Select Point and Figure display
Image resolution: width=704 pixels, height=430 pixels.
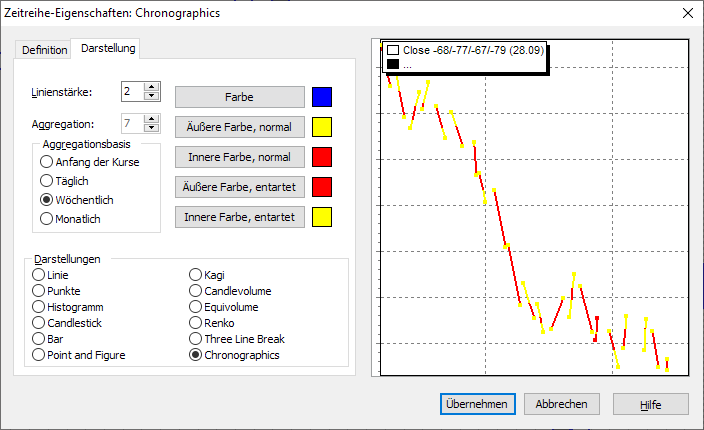point(39,355)
